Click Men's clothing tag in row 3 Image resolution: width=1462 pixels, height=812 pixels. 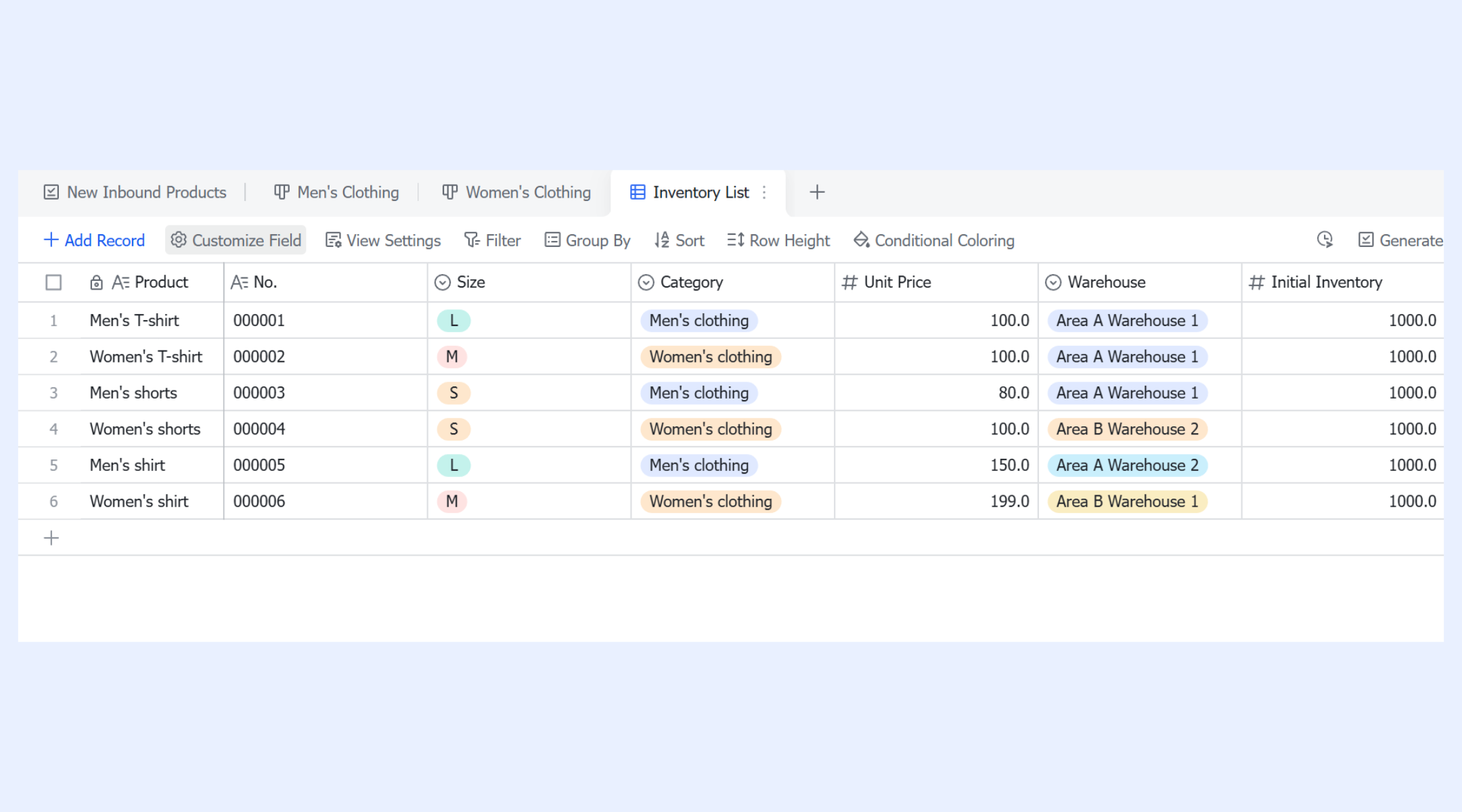tap(699, 393)
